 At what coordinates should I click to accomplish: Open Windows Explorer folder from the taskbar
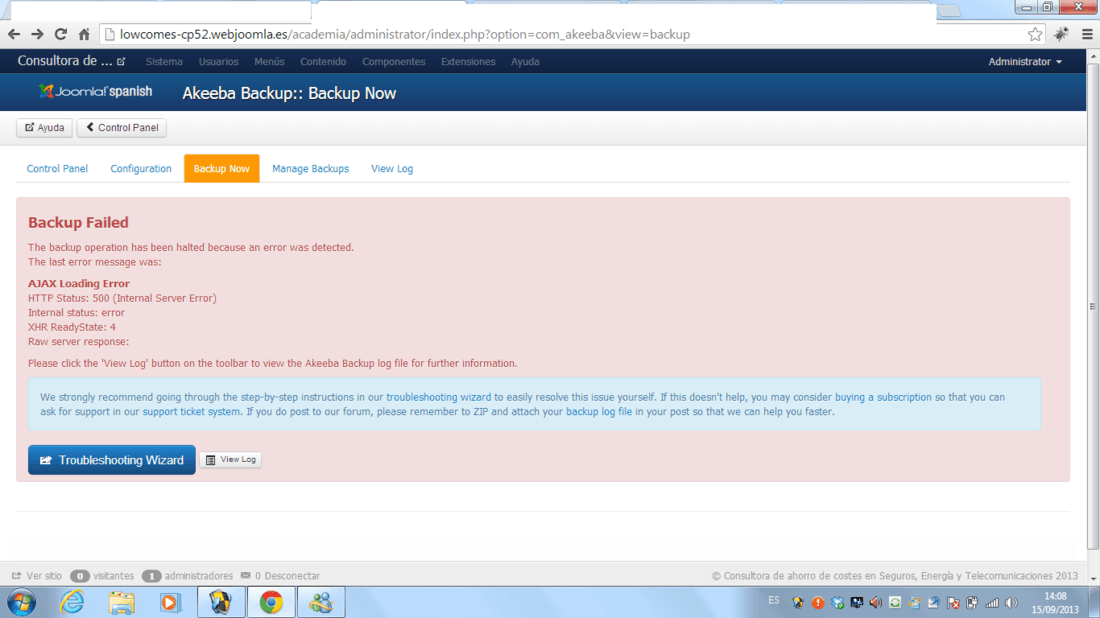coord(121,603)
